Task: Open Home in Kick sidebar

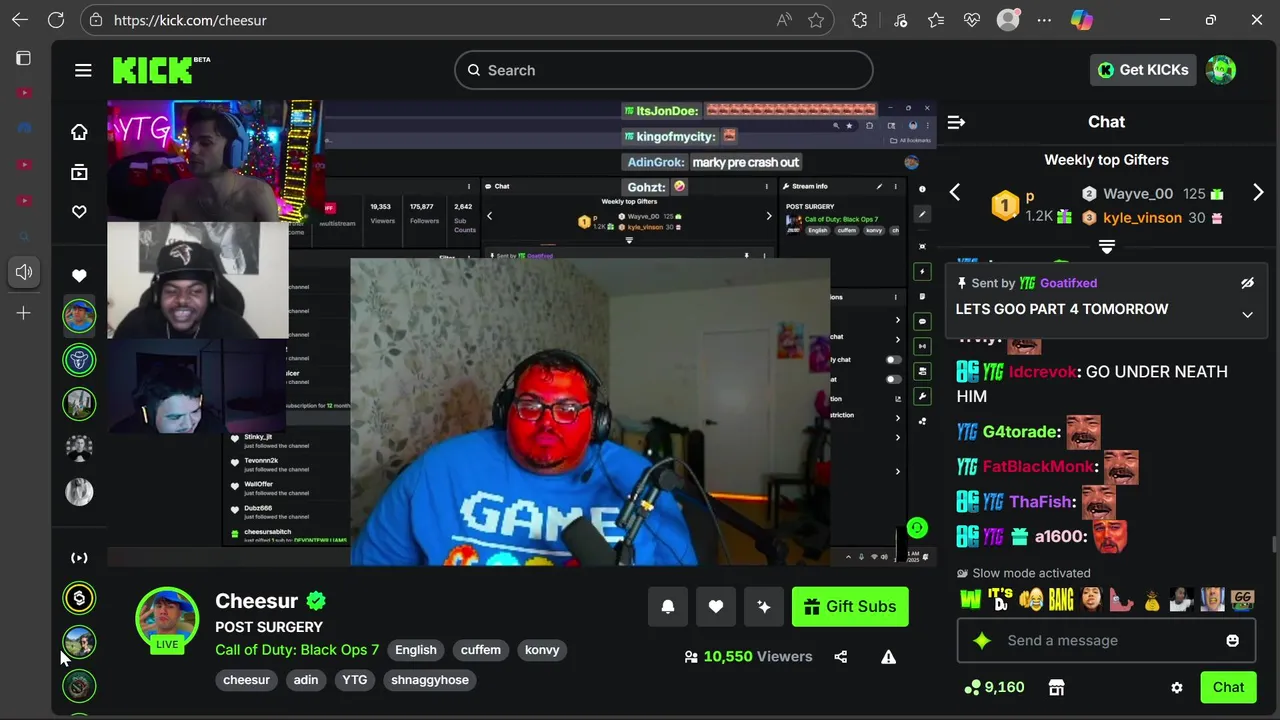Action: (x=79, y=132)
